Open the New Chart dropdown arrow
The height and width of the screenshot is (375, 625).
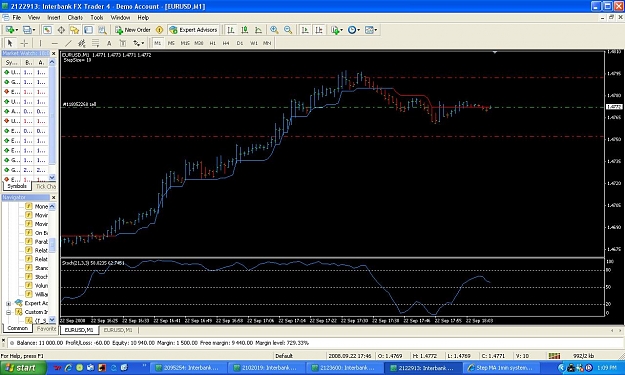16,30
